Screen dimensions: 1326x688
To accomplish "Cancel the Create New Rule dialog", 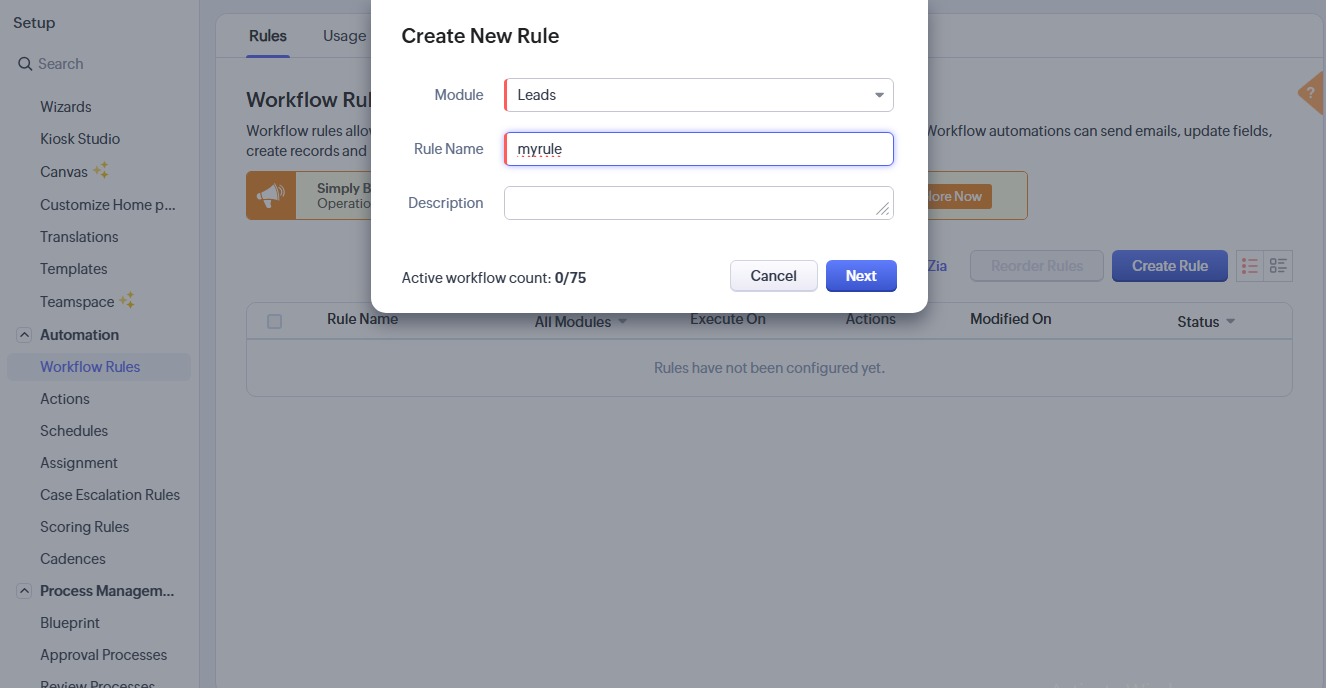I will 773,276.
